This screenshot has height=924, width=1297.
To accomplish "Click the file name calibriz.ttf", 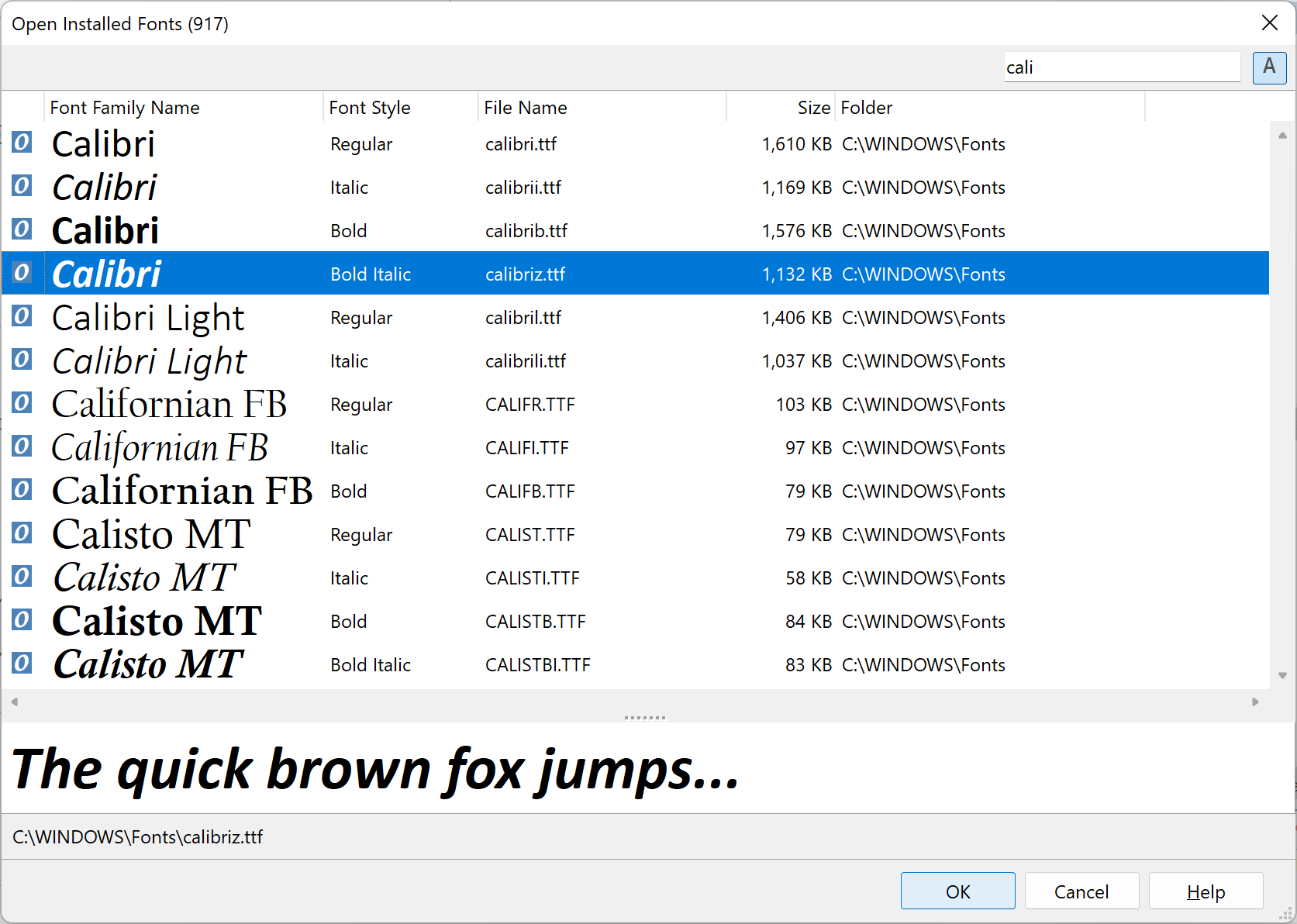I will click(525, 274).
